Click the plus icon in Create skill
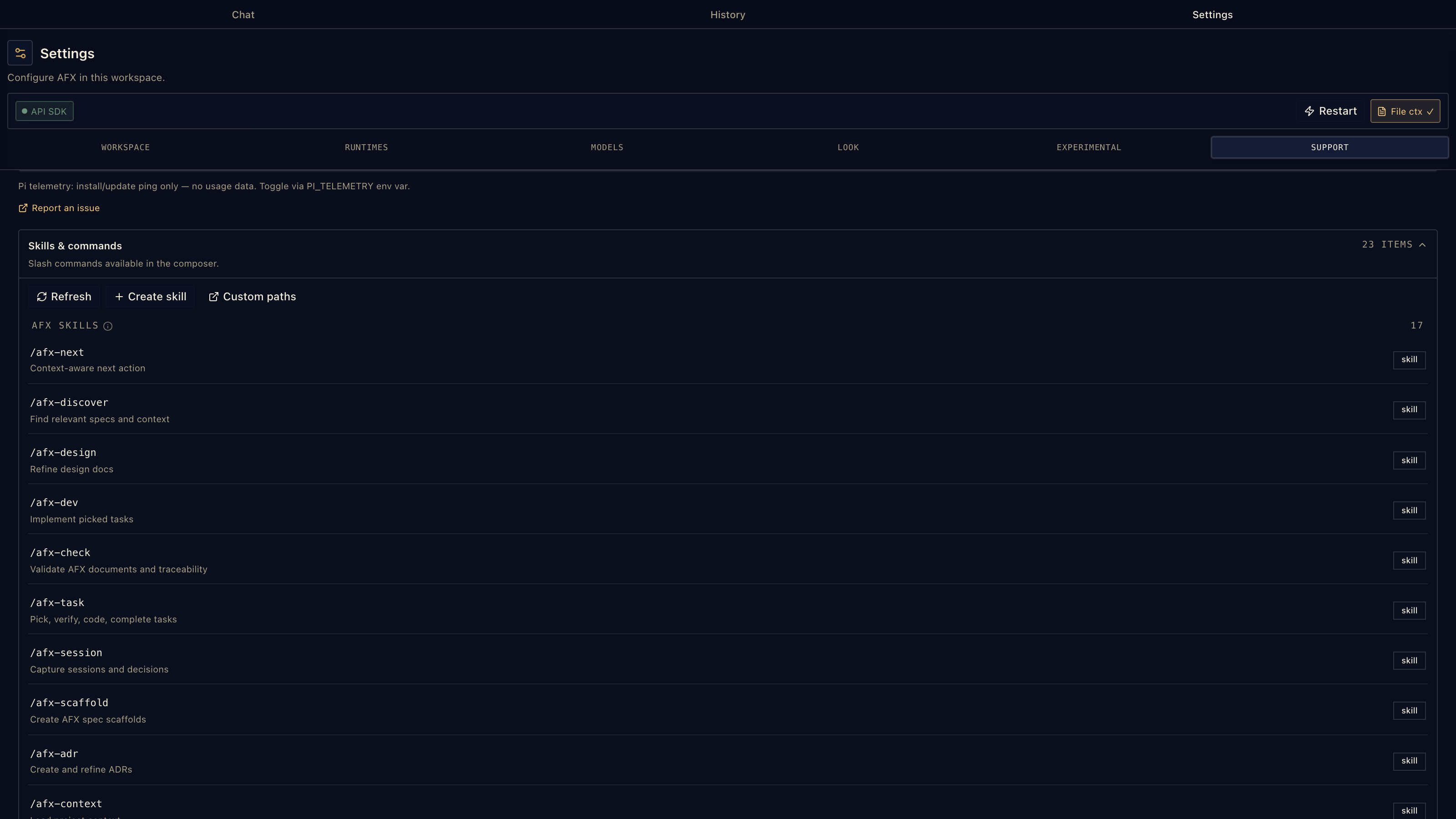 pos(119,297)
